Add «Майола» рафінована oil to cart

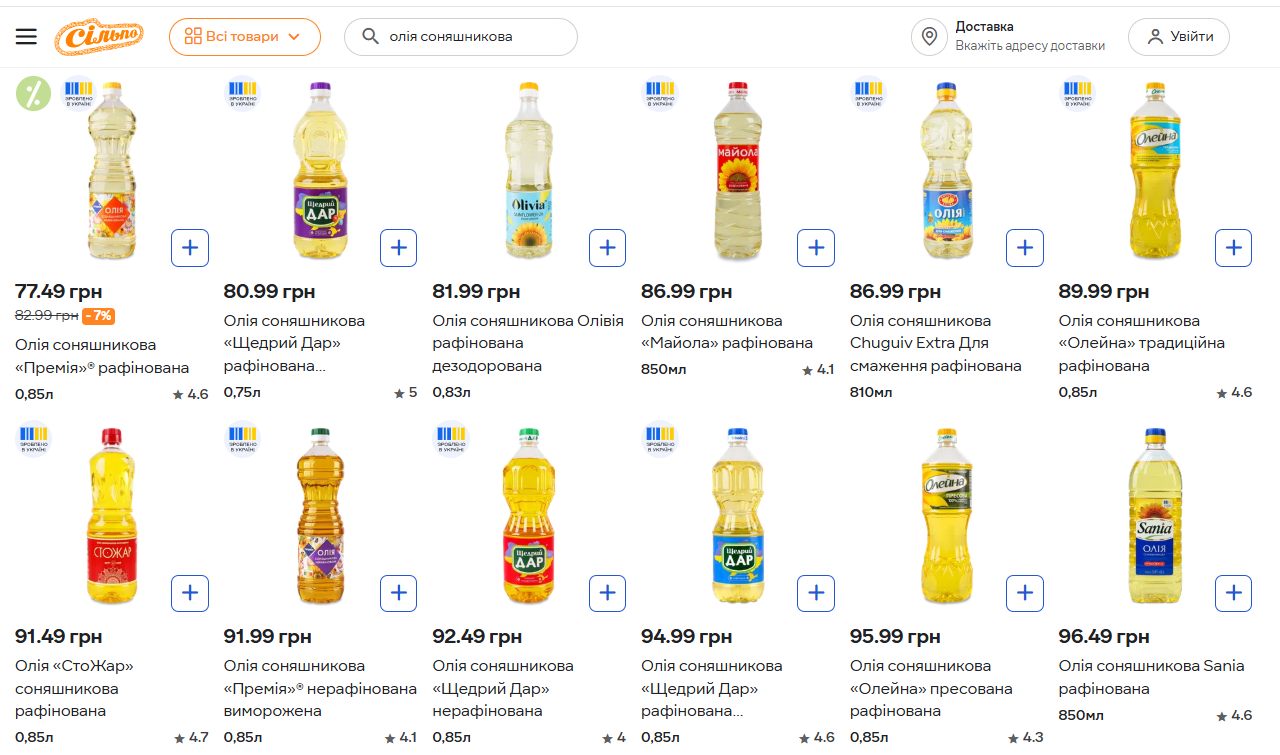[815, 248]
